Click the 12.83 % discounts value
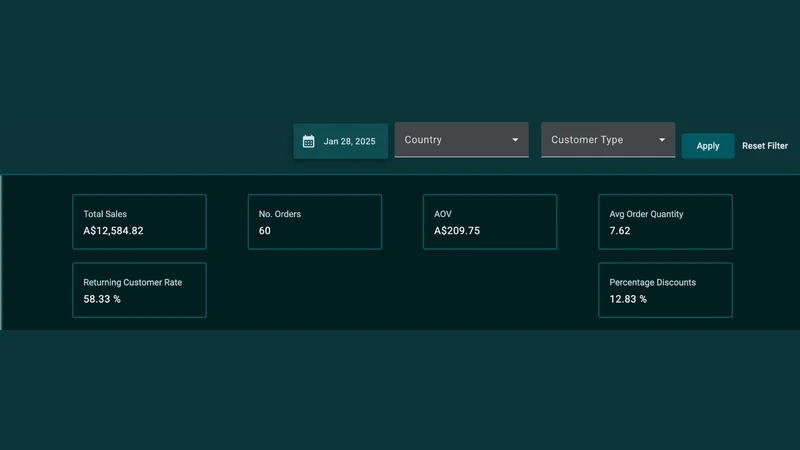Screen dimensions: 800x450 pos(628,299)
